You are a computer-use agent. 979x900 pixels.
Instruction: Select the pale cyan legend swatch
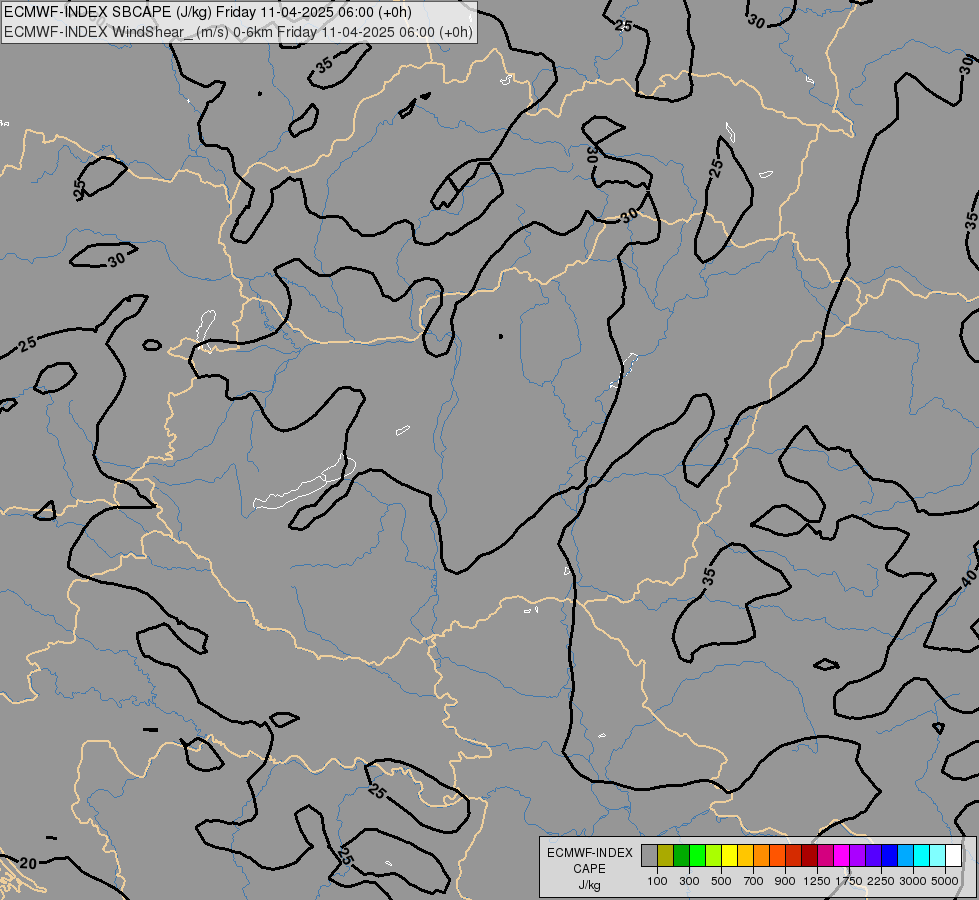click(x=937, y=855)
